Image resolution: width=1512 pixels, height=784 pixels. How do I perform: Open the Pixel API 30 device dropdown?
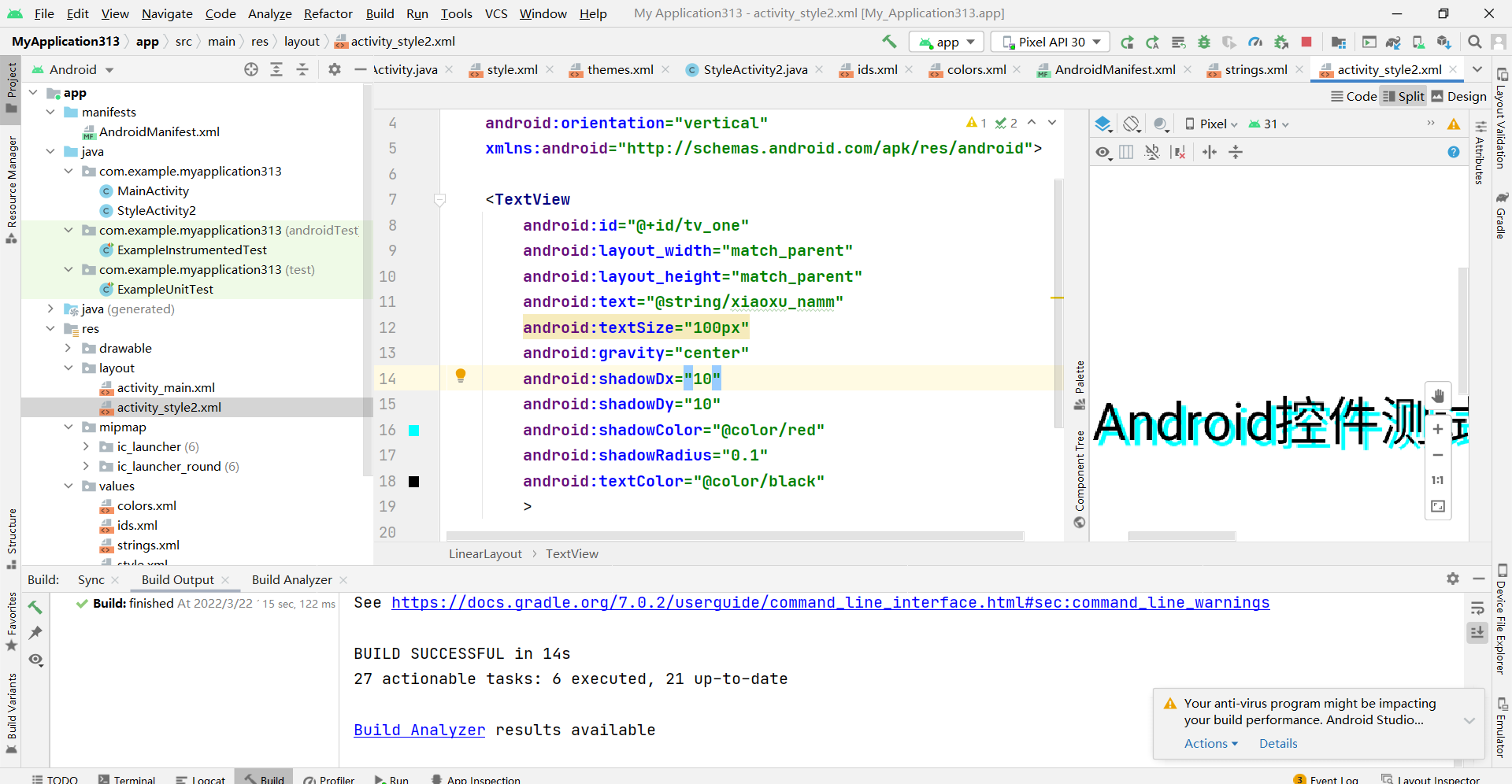pos(1050,42)
